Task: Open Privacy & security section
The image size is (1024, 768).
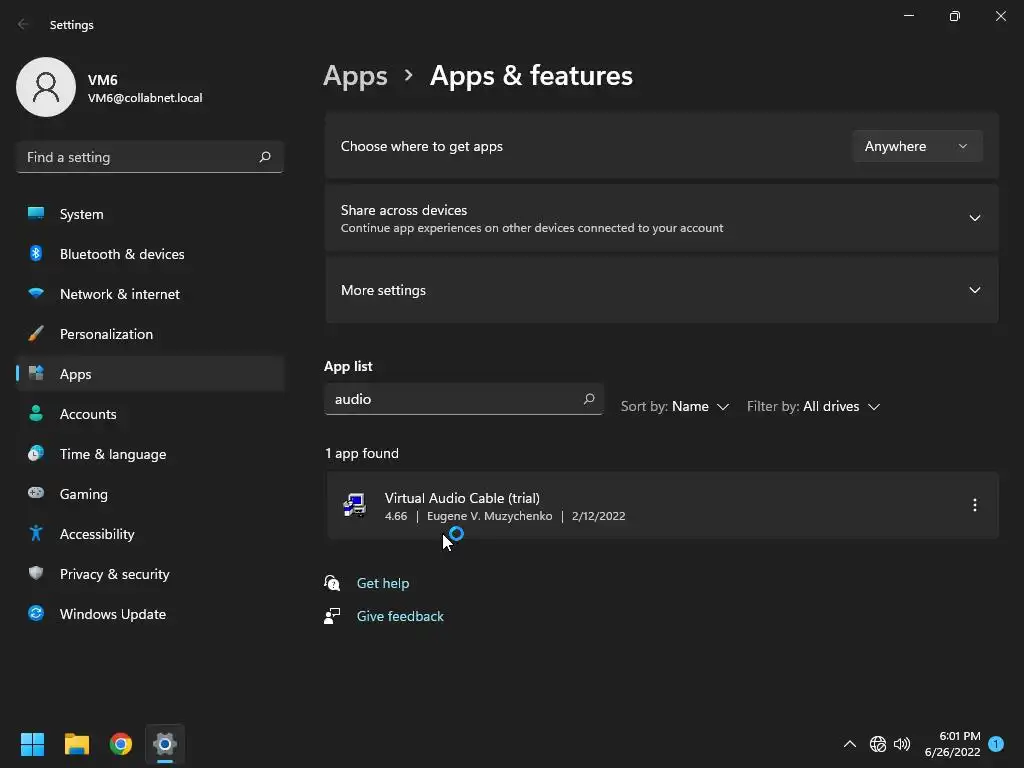Action: tap(114, 574)
